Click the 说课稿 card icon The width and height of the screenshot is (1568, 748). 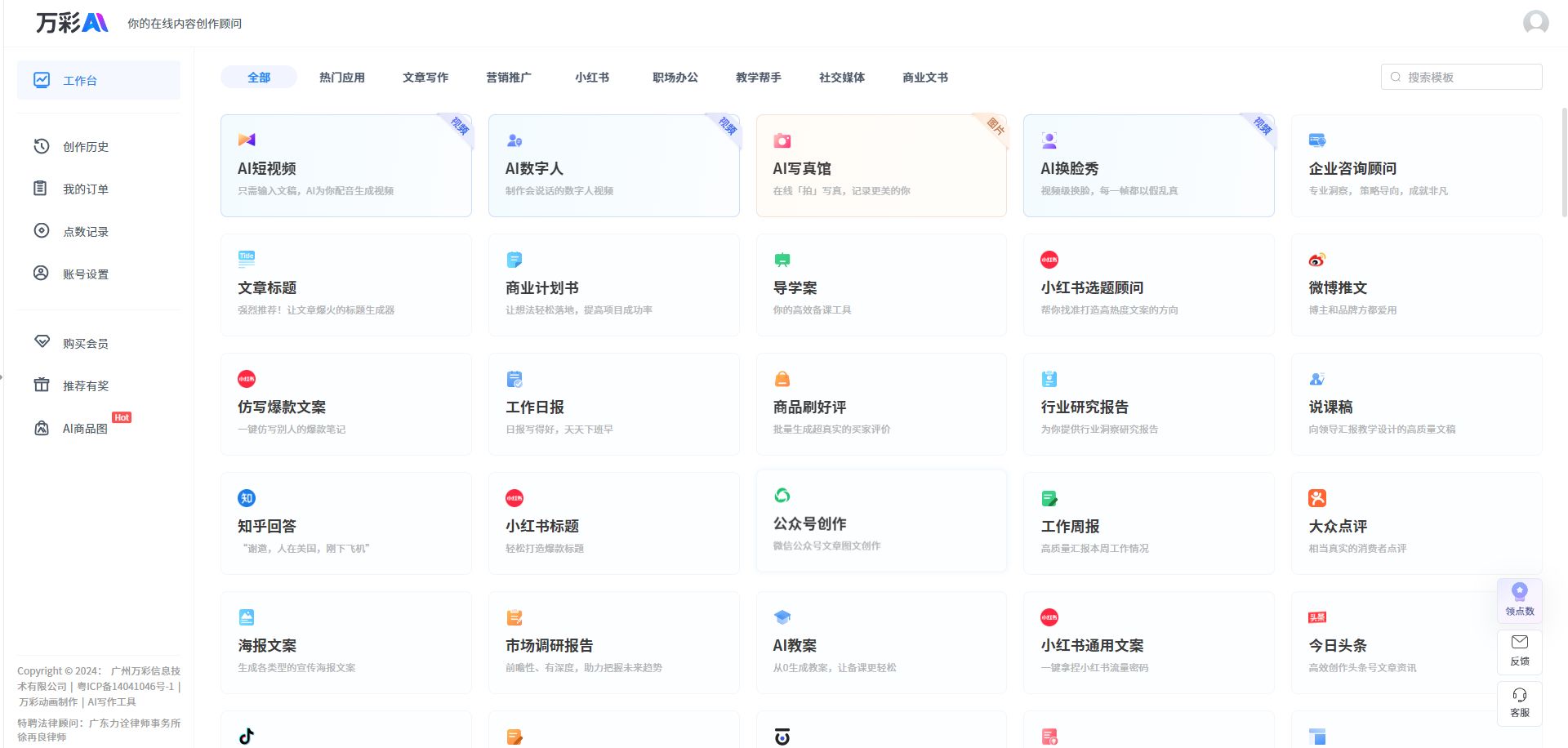coord(1317,379)
